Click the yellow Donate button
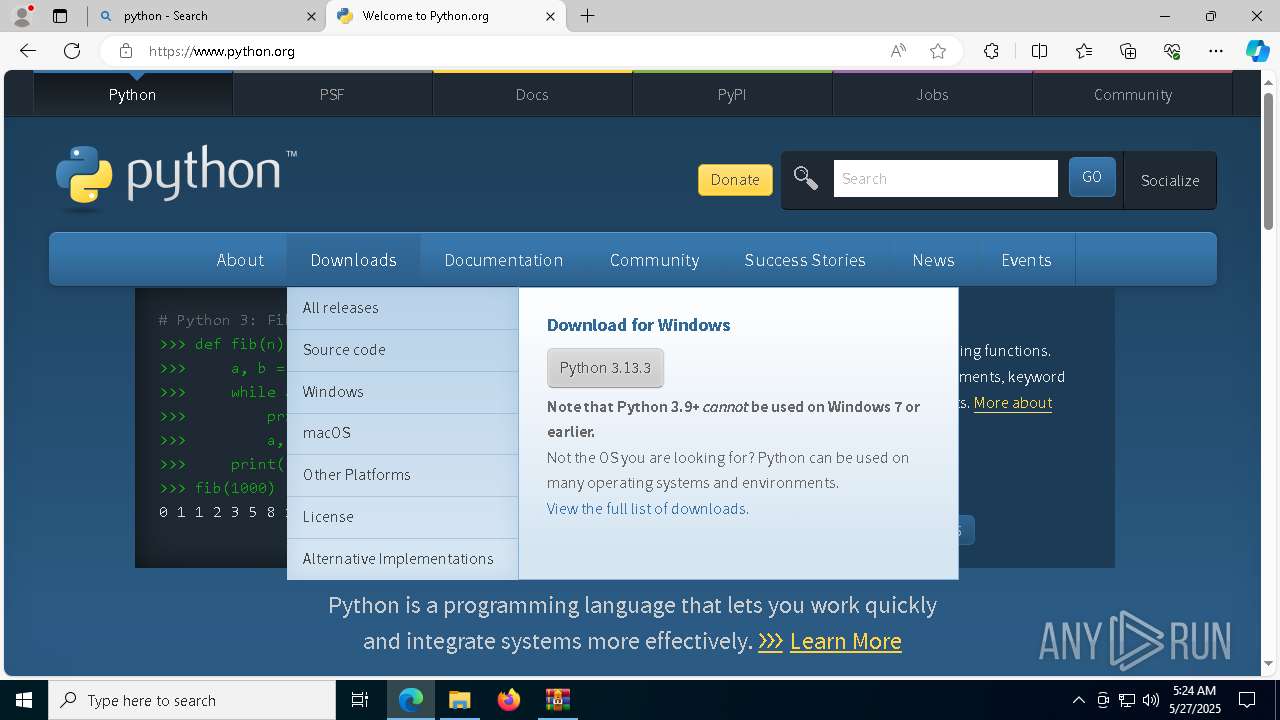Image resolution: width=1280 pixels, height=720 pixels. tap(735, 180)
